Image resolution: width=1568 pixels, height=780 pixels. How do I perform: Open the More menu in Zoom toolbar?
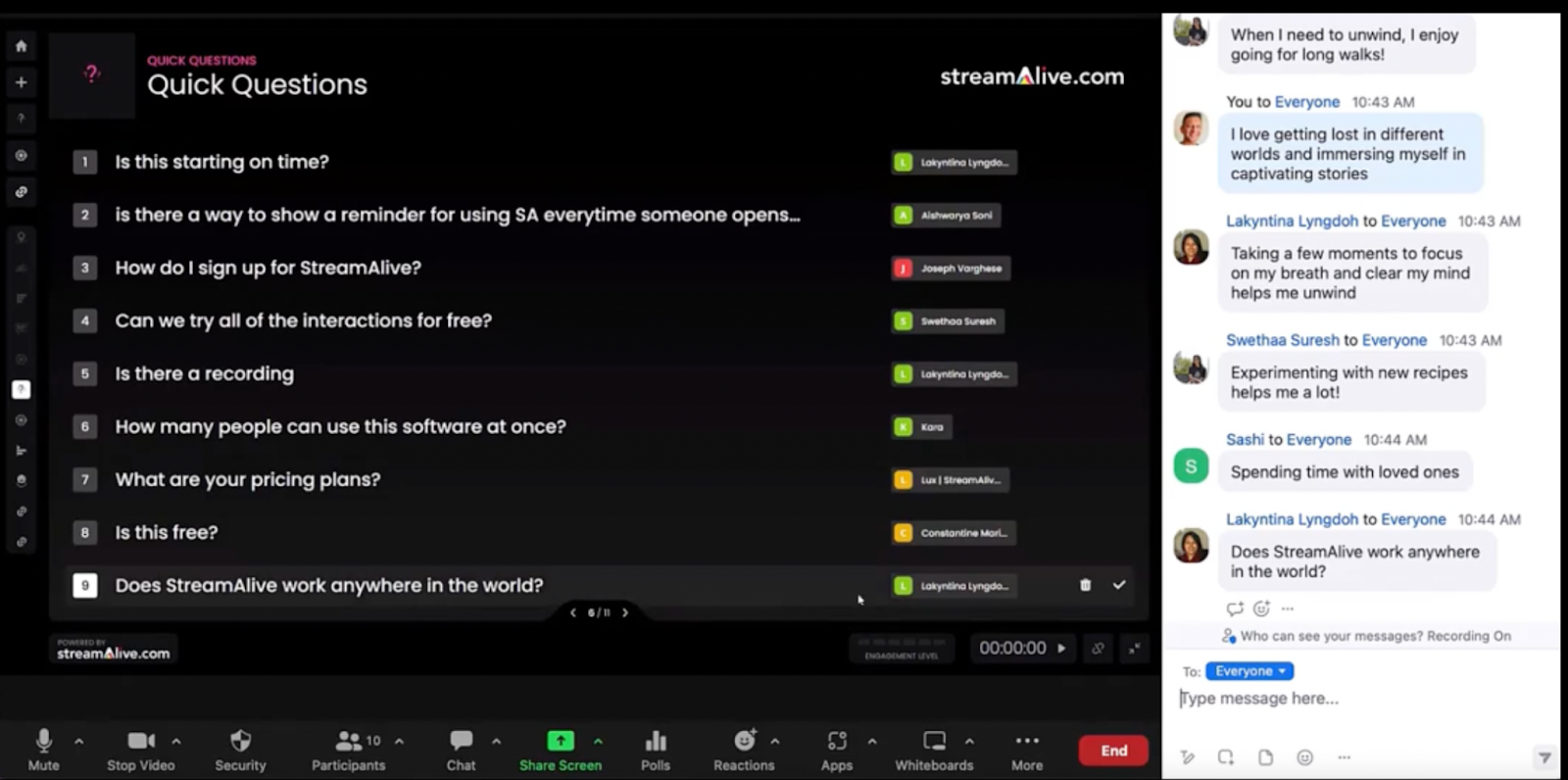[x=1027, y=750]
